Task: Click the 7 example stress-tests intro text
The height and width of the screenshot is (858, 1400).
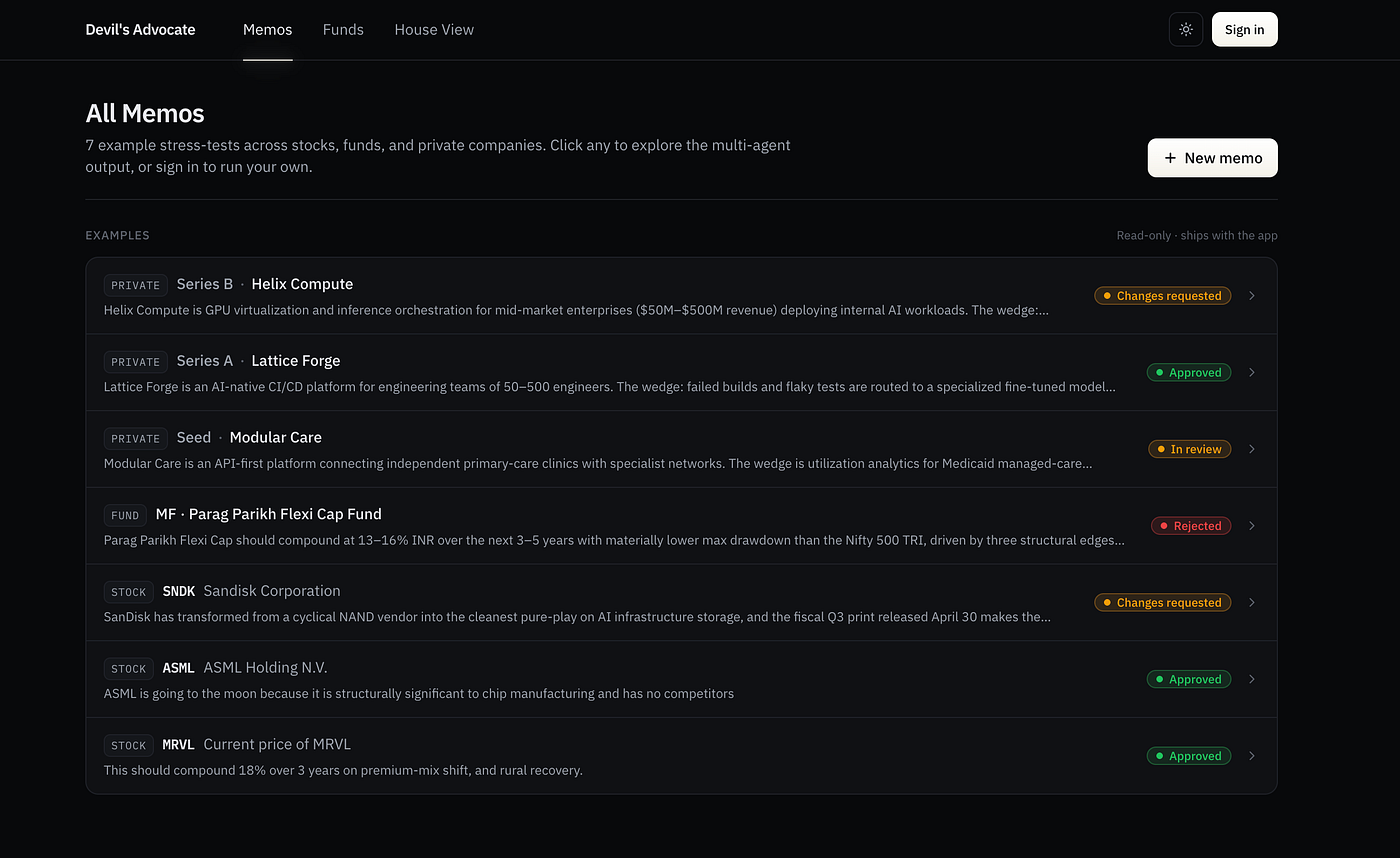Action: pos(438,156)
